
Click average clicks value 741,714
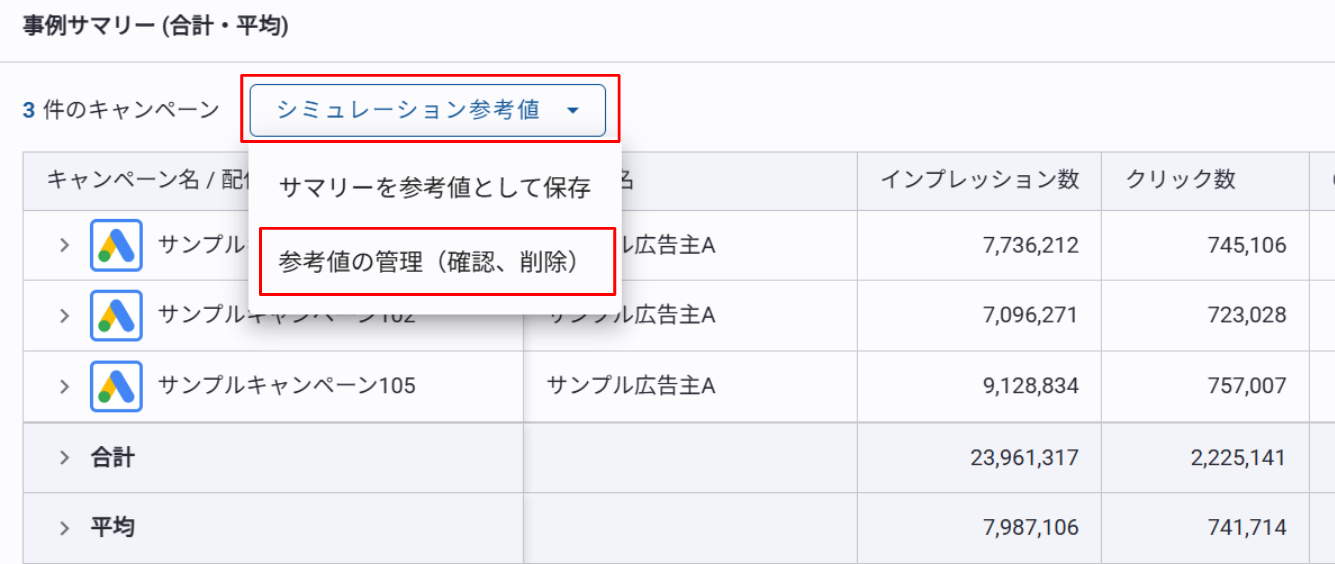click(1246, 528)
